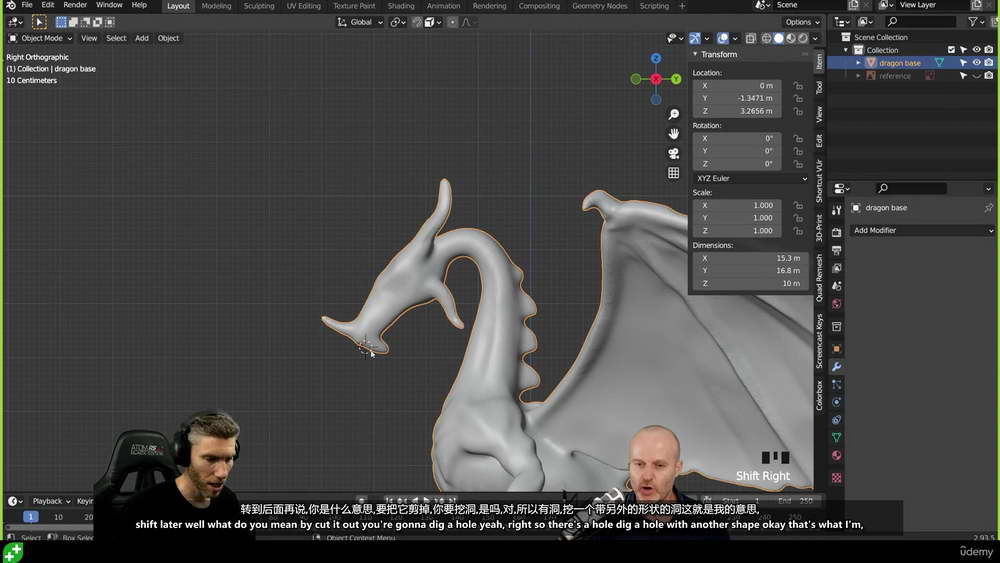Disable dragon base render camera icon
The image size is (1000, 563).
tap(989, 62)
